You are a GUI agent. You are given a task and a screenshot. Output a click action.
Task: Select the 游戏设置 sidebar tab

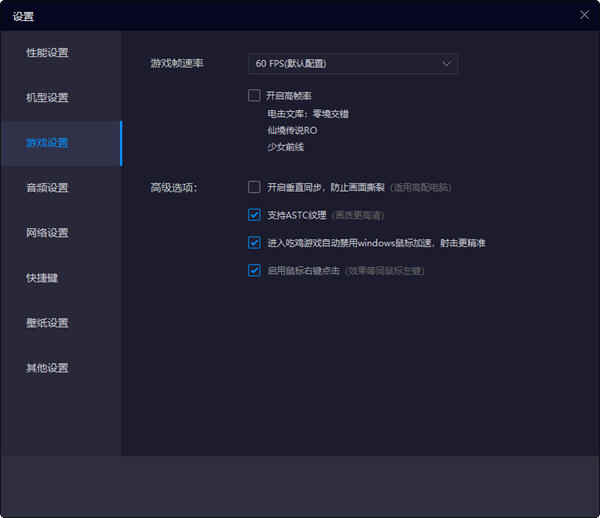[48, 143]
